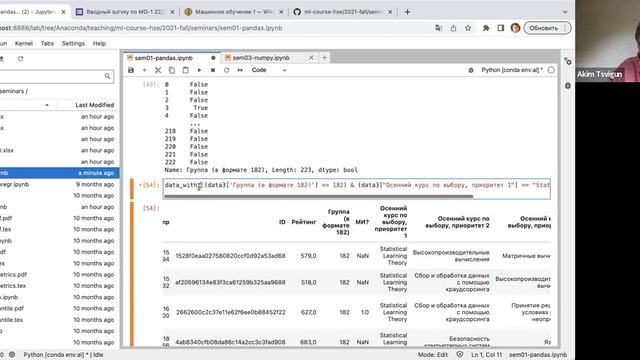The width and height of the screenshot is (640, 360).
Task: Click the Python [conda env:al] | Idle status
Action: click(63, 355)
